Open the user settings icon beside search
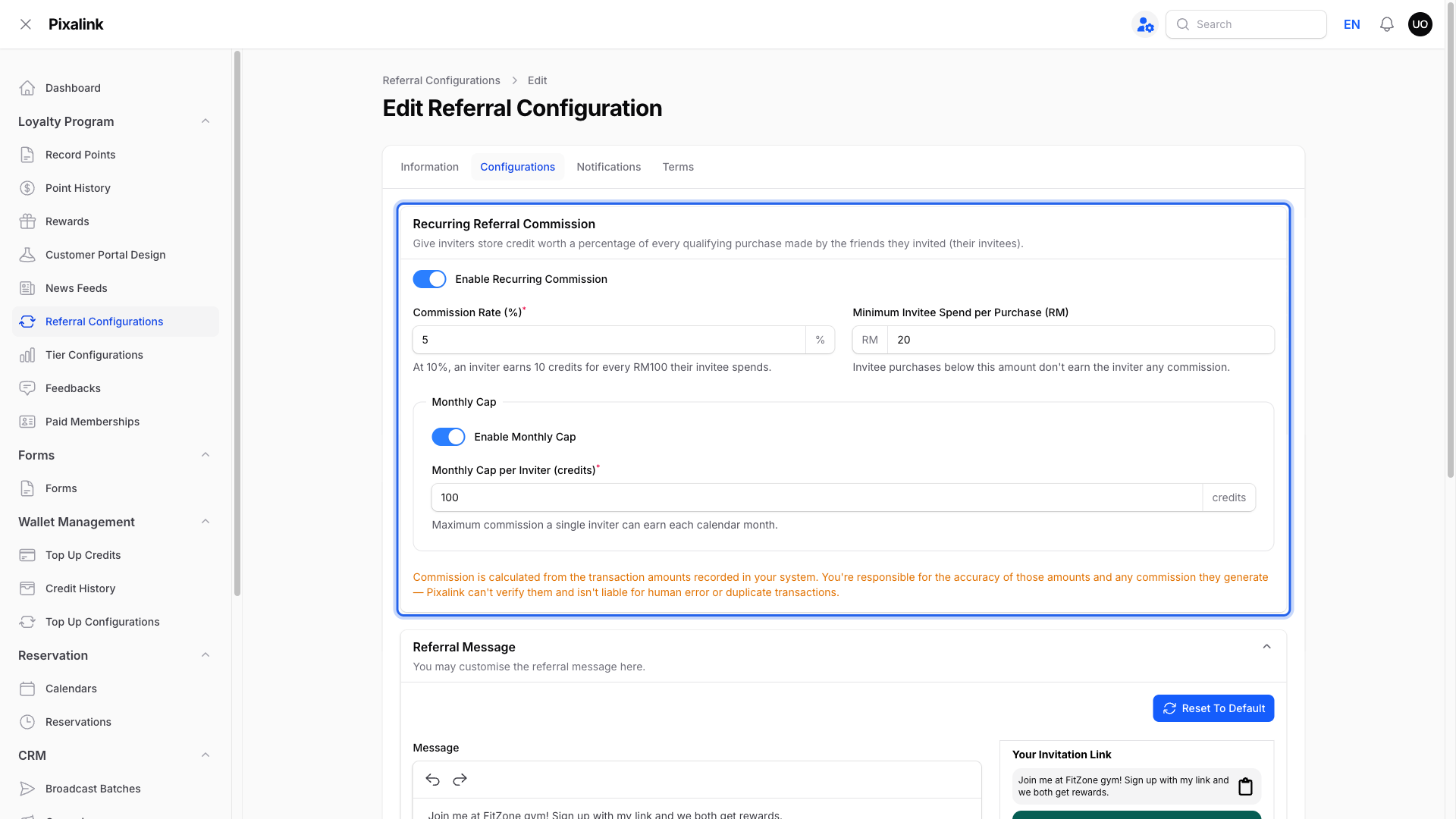1456x819 pixels. (1145, 24)
